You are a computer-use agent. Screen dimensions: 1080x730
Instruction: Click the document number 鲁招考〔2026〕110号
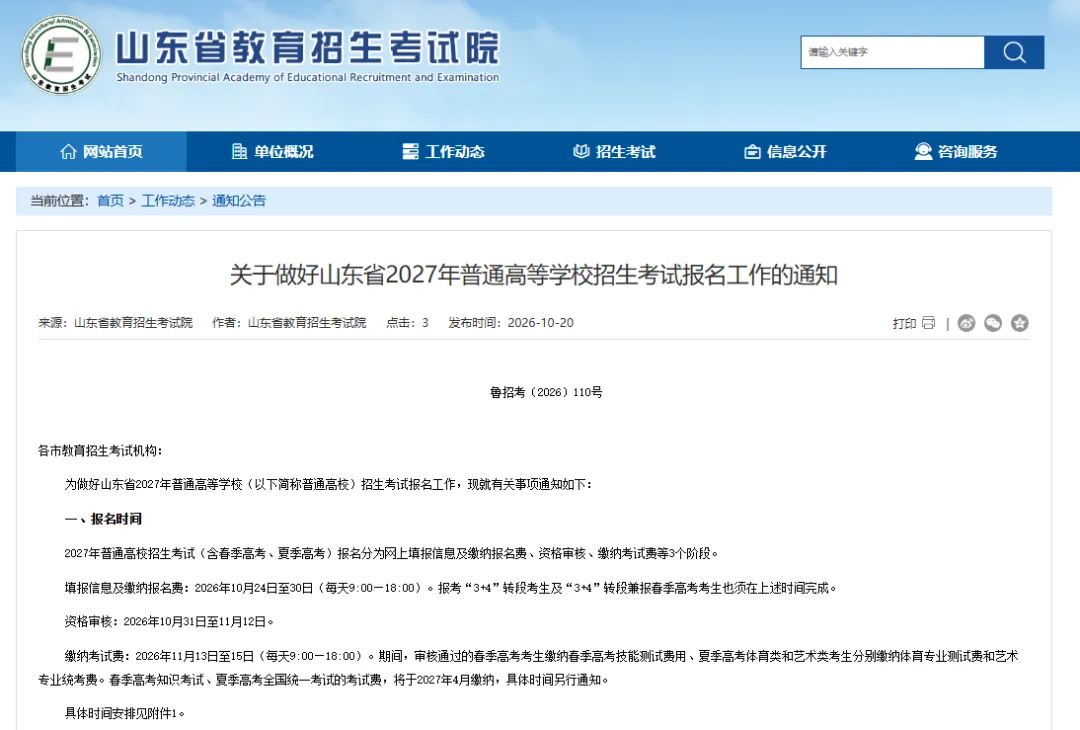click(x=546, y=393)
